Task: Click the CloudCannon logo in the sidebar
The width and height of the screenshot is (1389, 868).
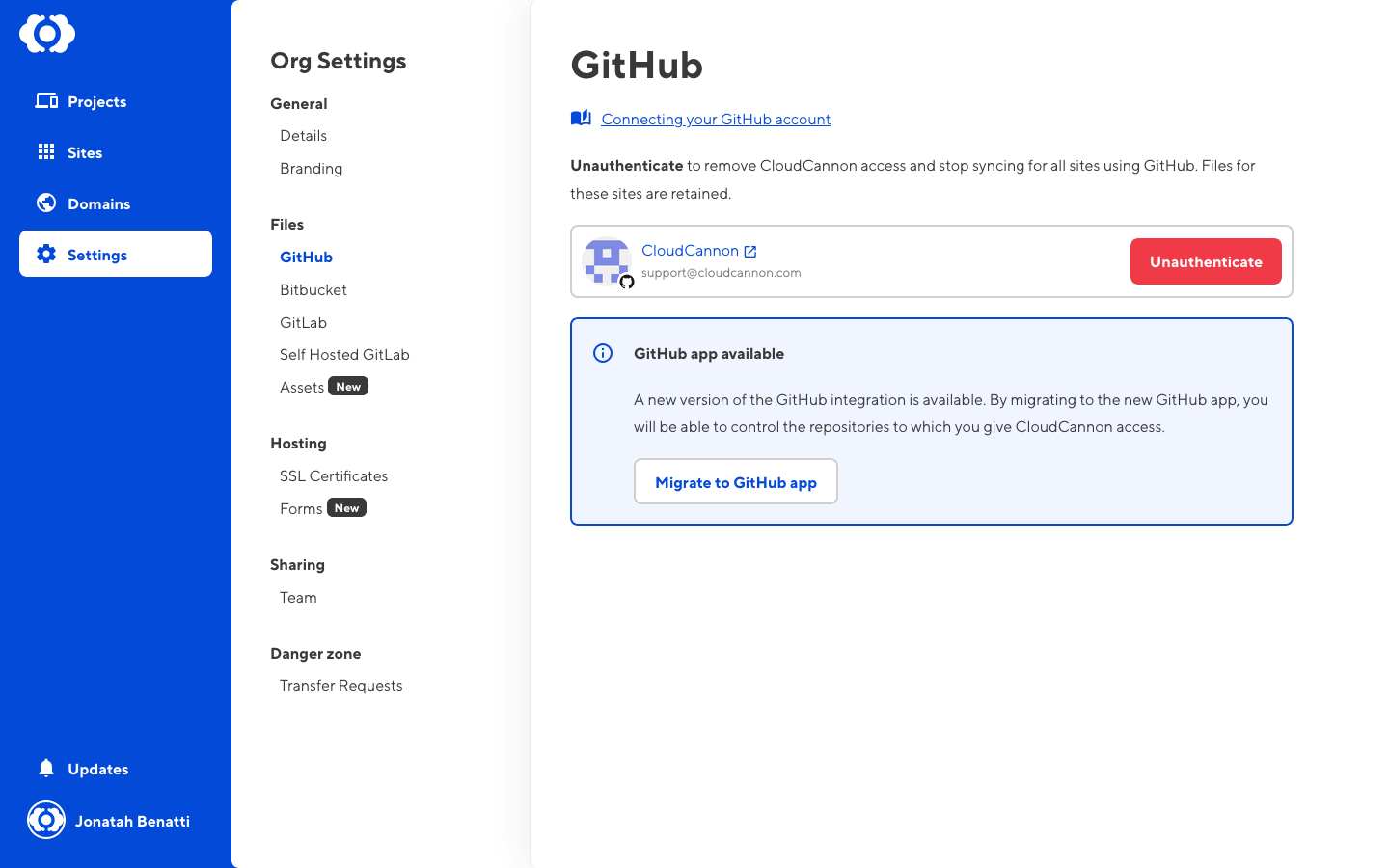Action: [x=47, y=34]
